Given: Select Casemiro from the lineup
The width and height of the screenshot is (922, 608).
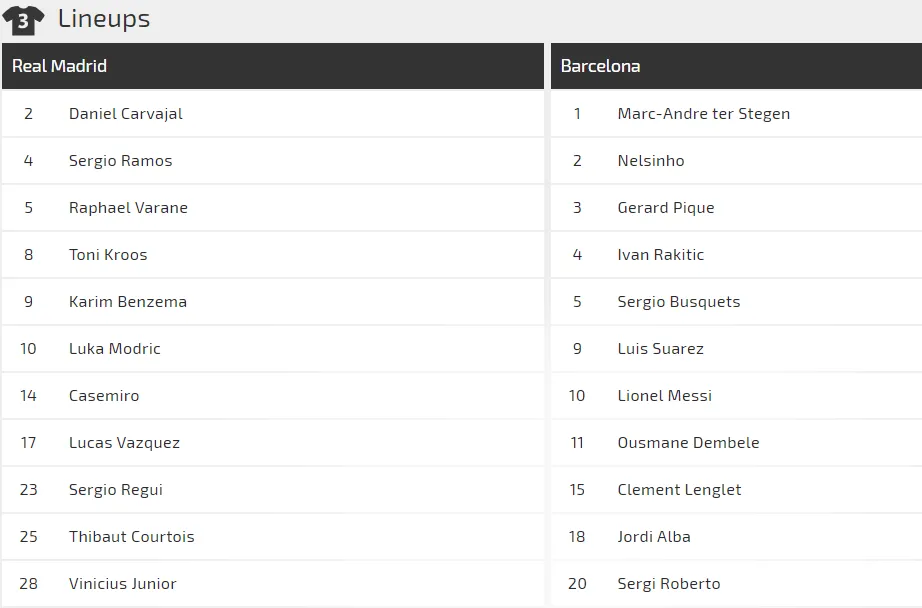Looking at the screenshot, I should (x=104, y=396).
